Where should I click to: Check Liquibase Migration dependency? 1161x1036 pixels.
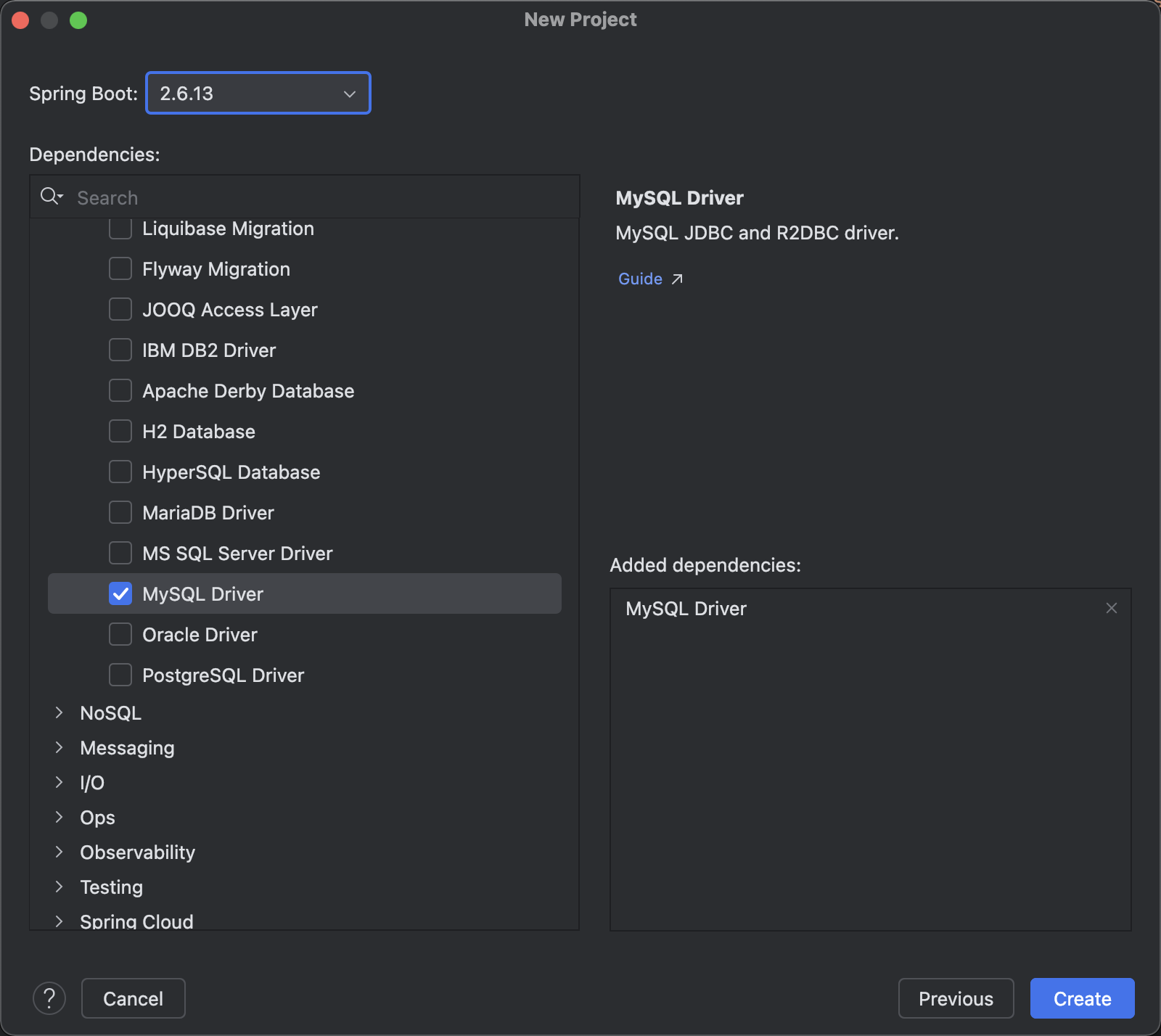[120, 229]
